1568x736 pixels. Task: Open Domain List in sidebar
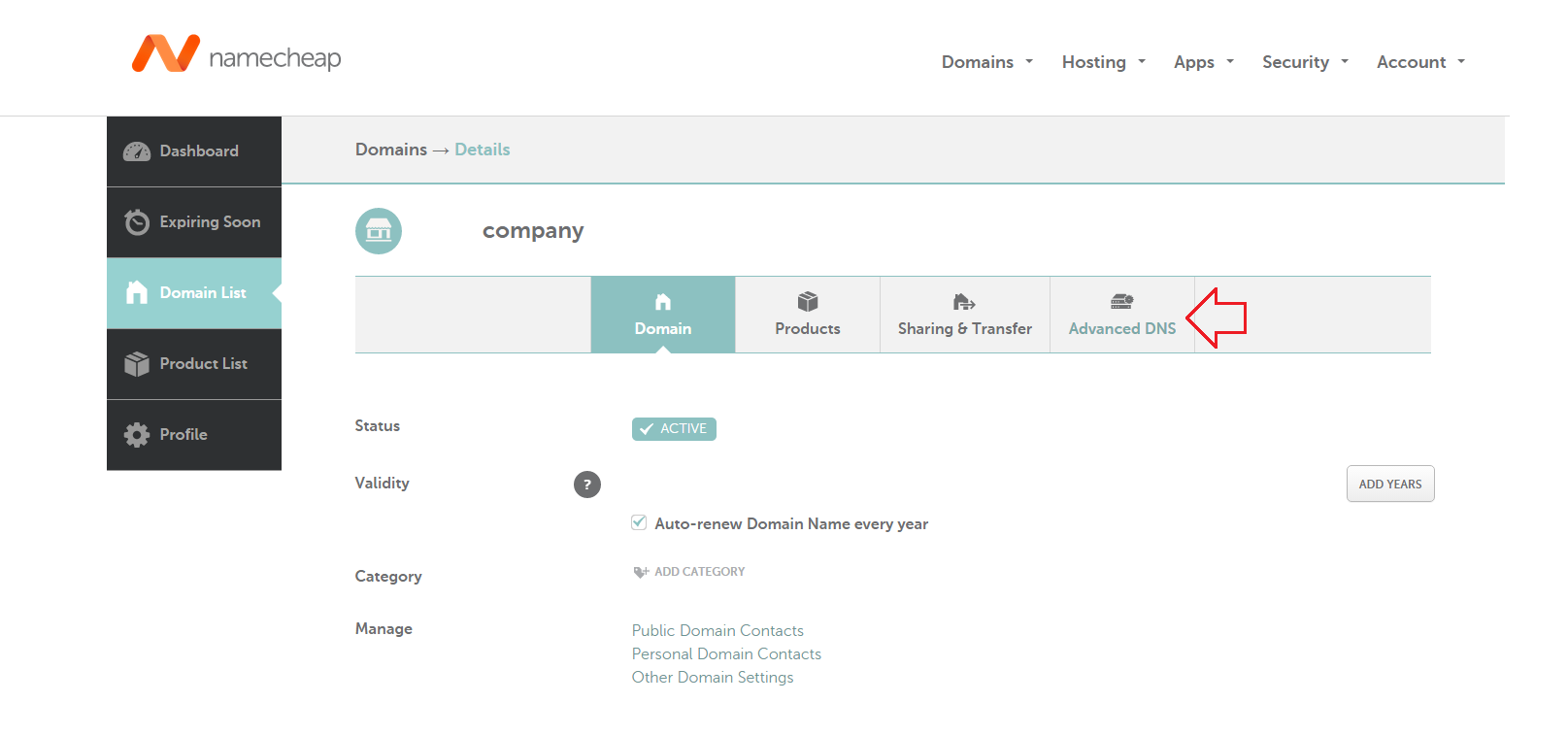click(194, 293)
